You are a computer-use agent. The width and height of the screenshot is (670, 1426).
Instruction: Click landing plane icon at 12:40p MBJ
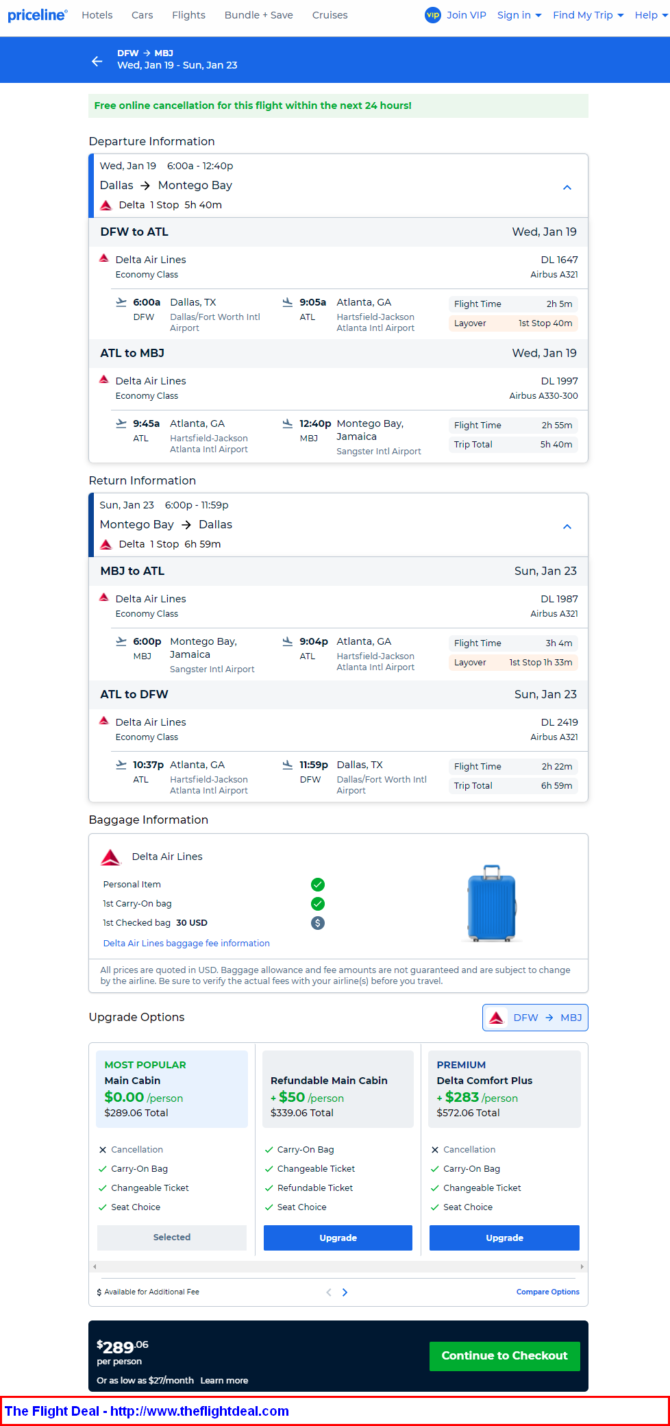point(288,424)
